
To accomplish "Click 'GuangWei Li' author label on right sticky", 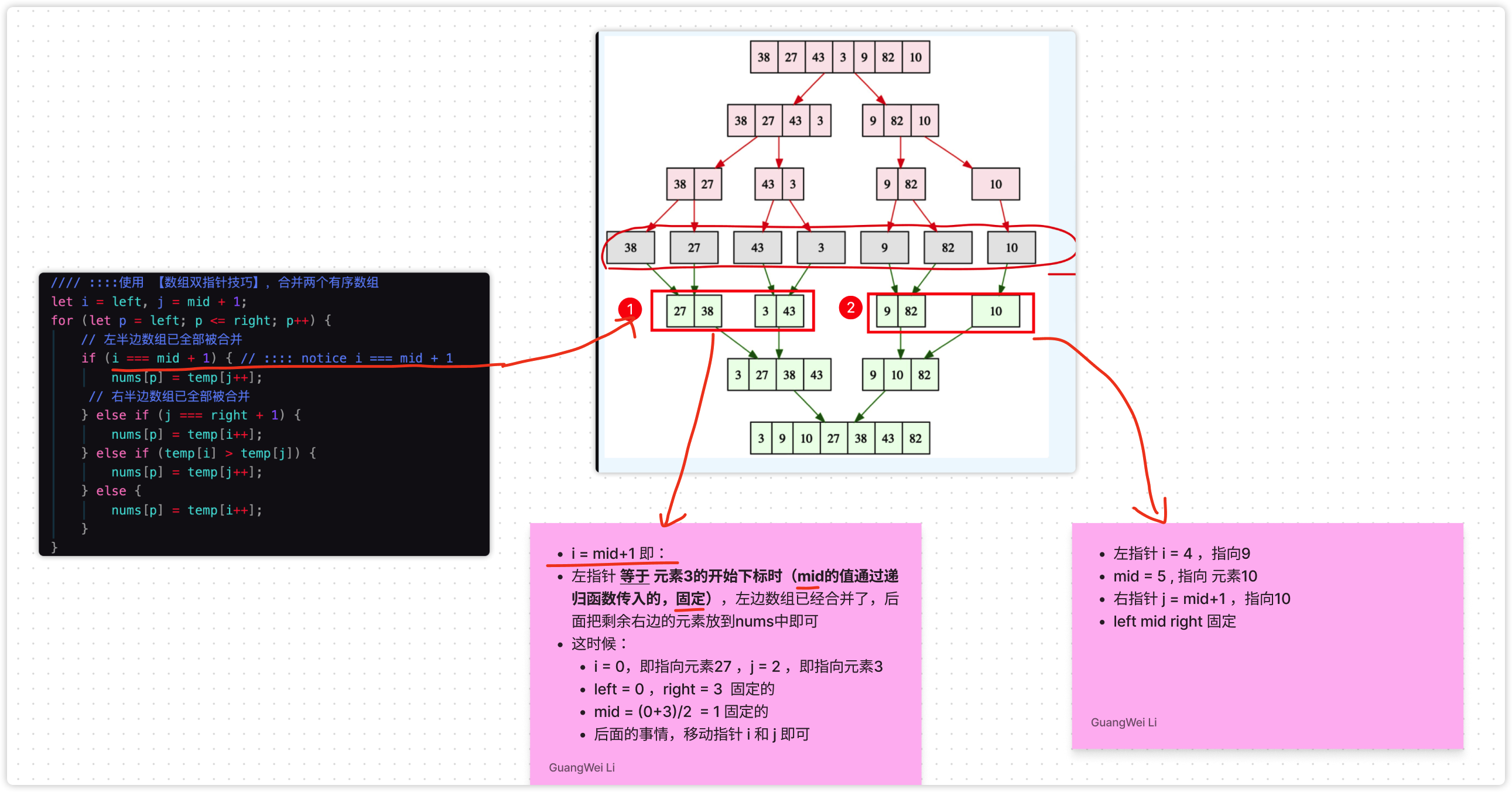I will click(x=1123, y=722).
